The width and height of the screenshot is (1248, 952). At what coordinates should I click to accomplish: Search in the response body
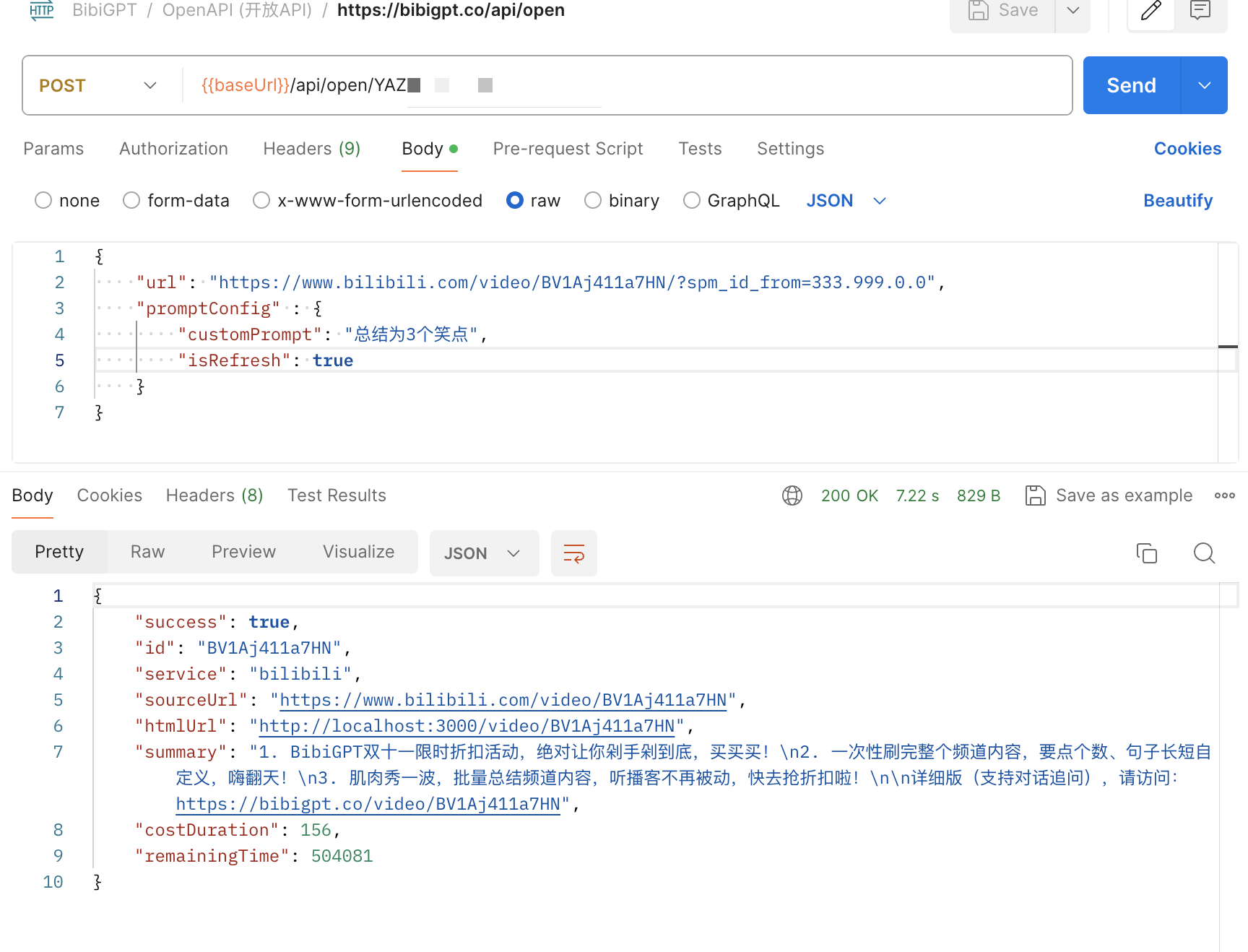pos(1204,553)
